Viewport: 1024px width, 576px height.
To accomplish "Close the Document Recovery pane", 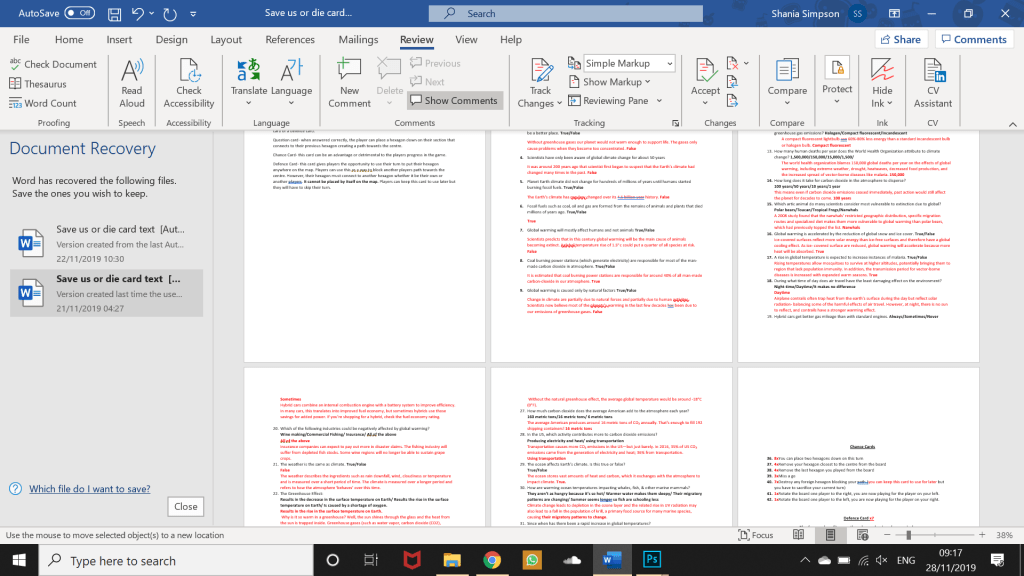I will click(186, 507).
